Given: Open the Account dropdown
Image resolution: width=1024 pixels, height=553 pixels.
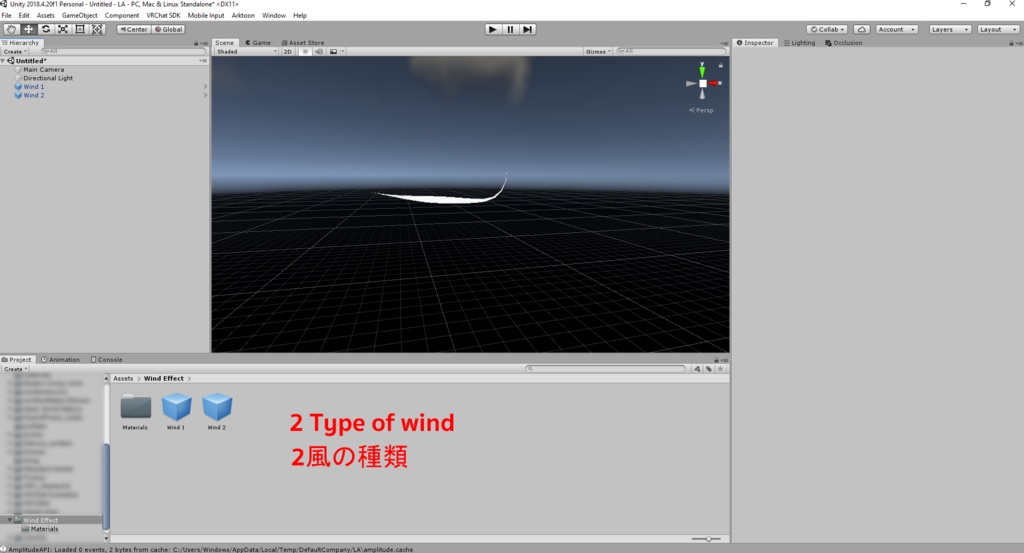Looking at the screenshot, I should click(896, 29).
